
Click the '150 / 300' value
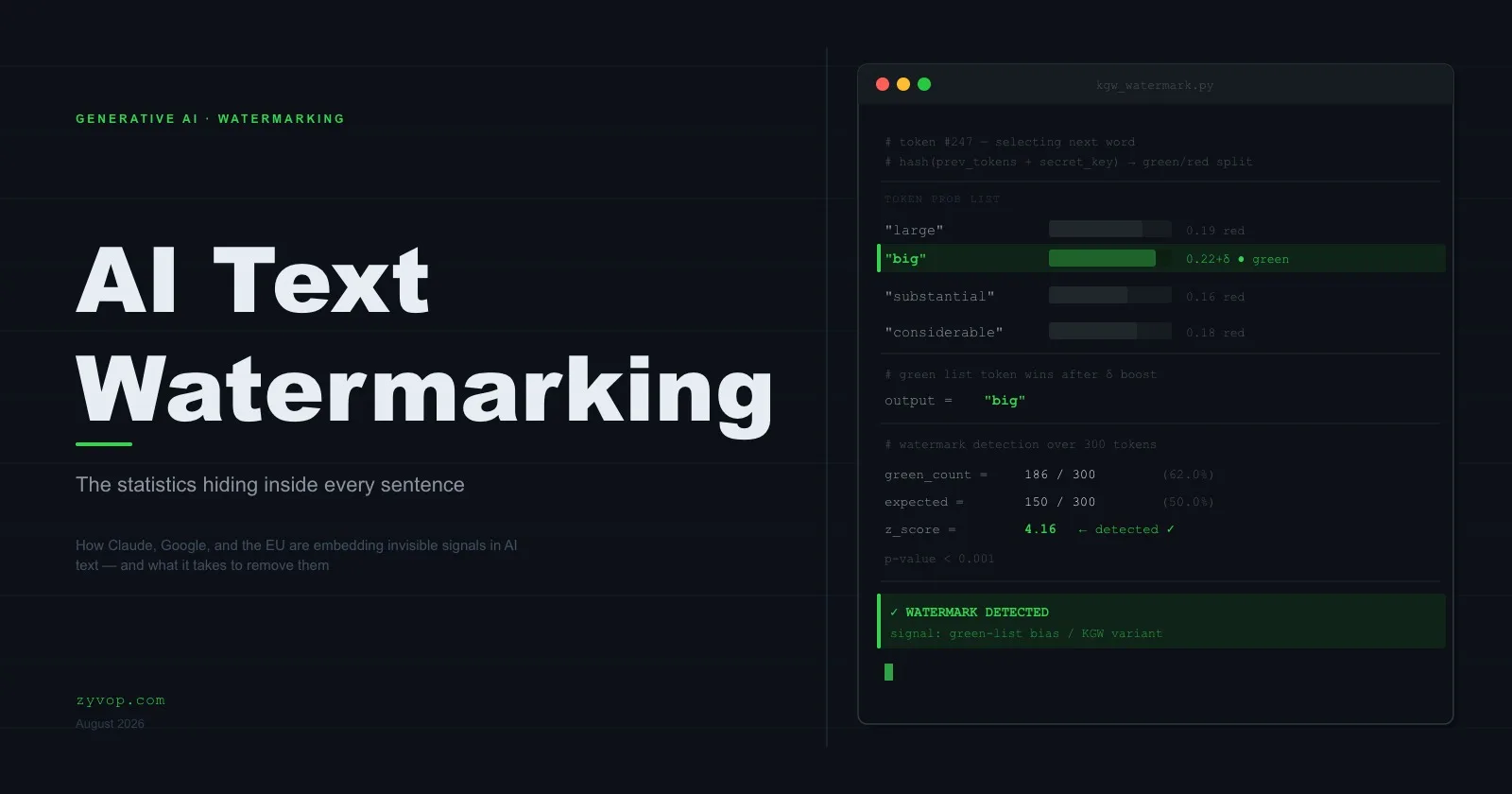[x=1060, y=502]
